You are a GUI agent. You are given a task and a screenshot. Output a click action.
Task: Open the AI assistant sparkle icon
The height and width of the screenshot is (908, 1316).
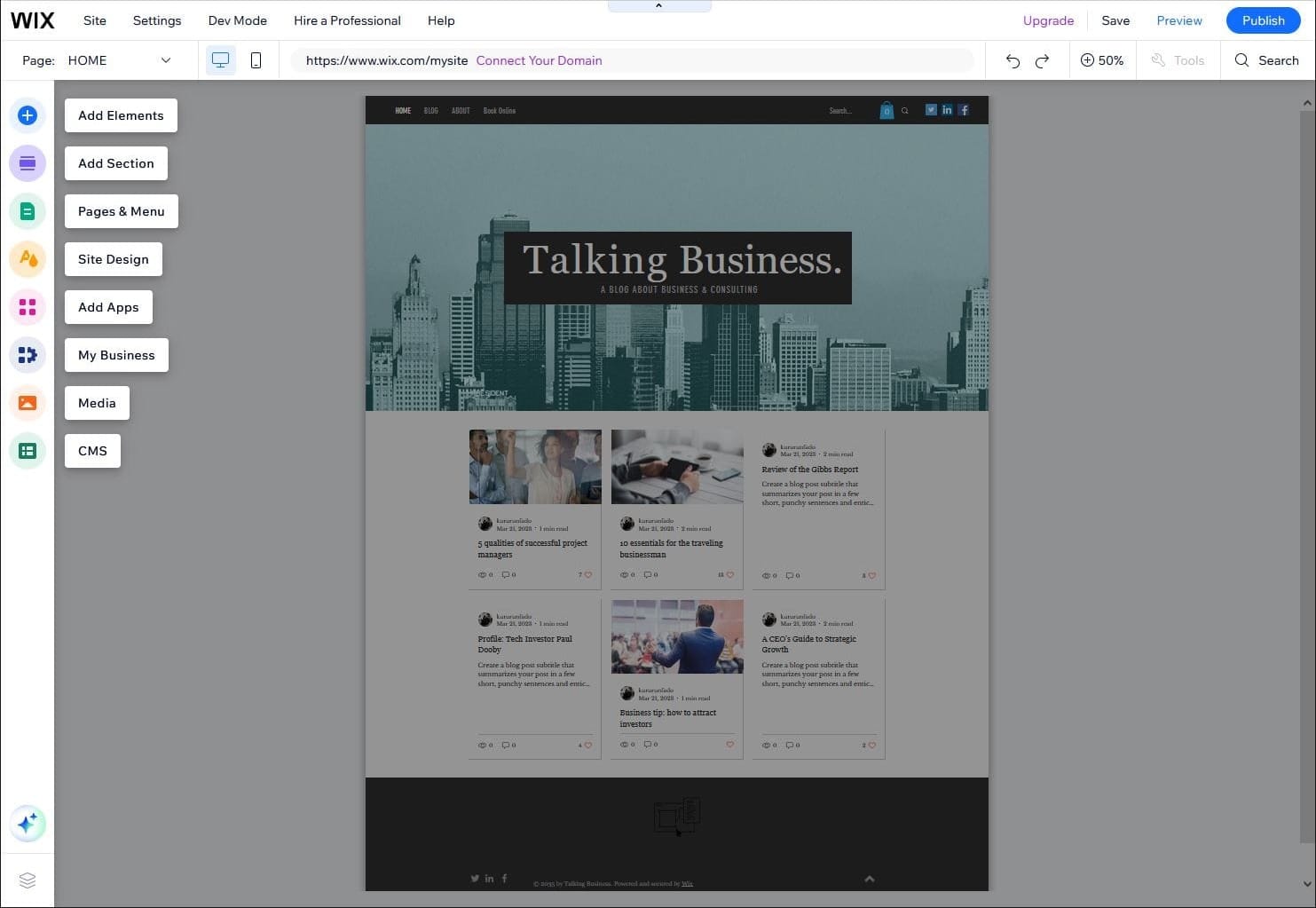tap(28, 824)
